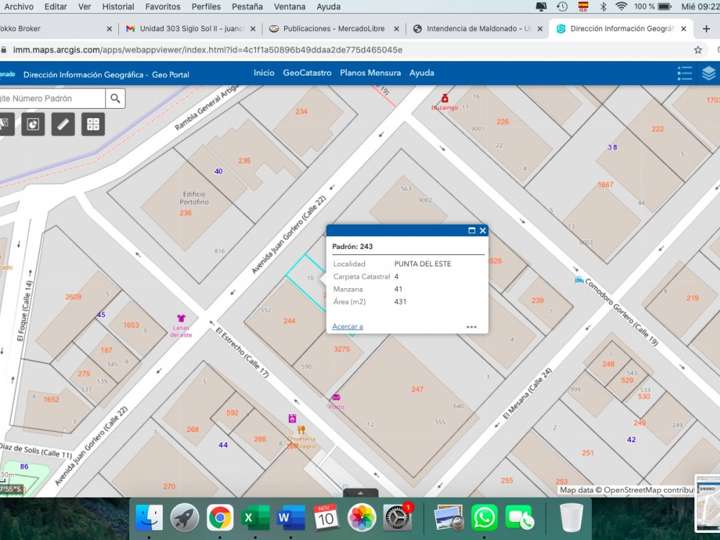
Task: Click the Ayuda navigation link
Action: point(422,73)
